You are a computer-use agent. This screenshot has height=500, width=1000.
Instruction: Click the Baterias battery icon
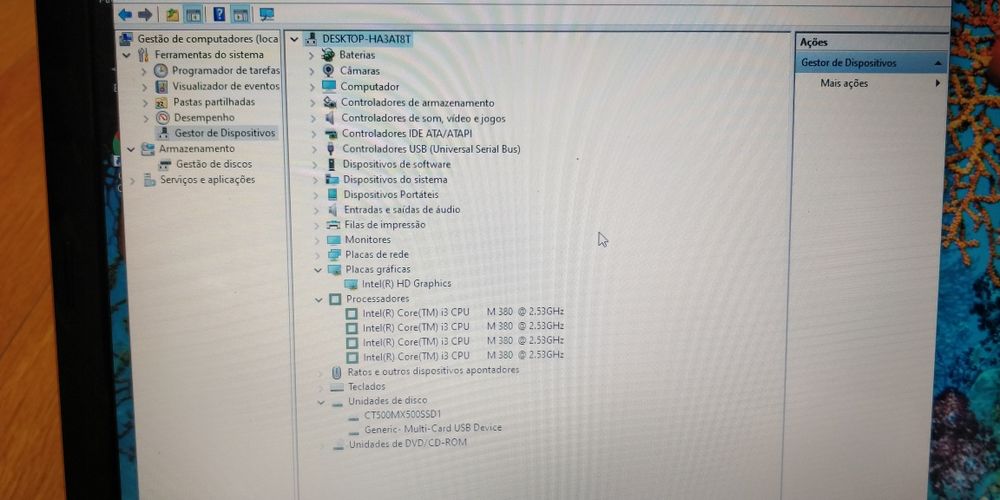(x=328, y=55)
